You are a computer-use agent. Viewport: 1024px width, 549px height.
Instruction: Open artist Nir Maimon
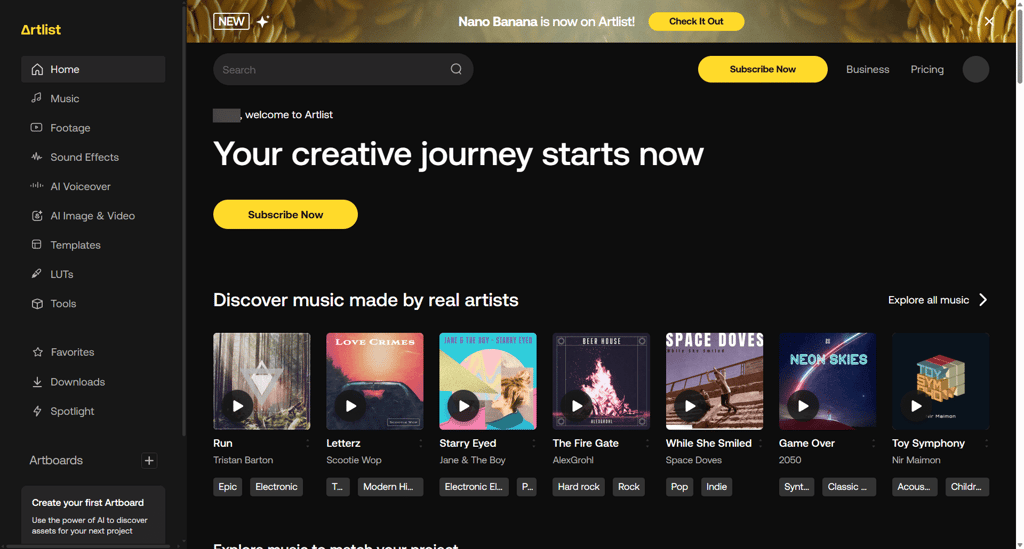(x=916, y=460)
